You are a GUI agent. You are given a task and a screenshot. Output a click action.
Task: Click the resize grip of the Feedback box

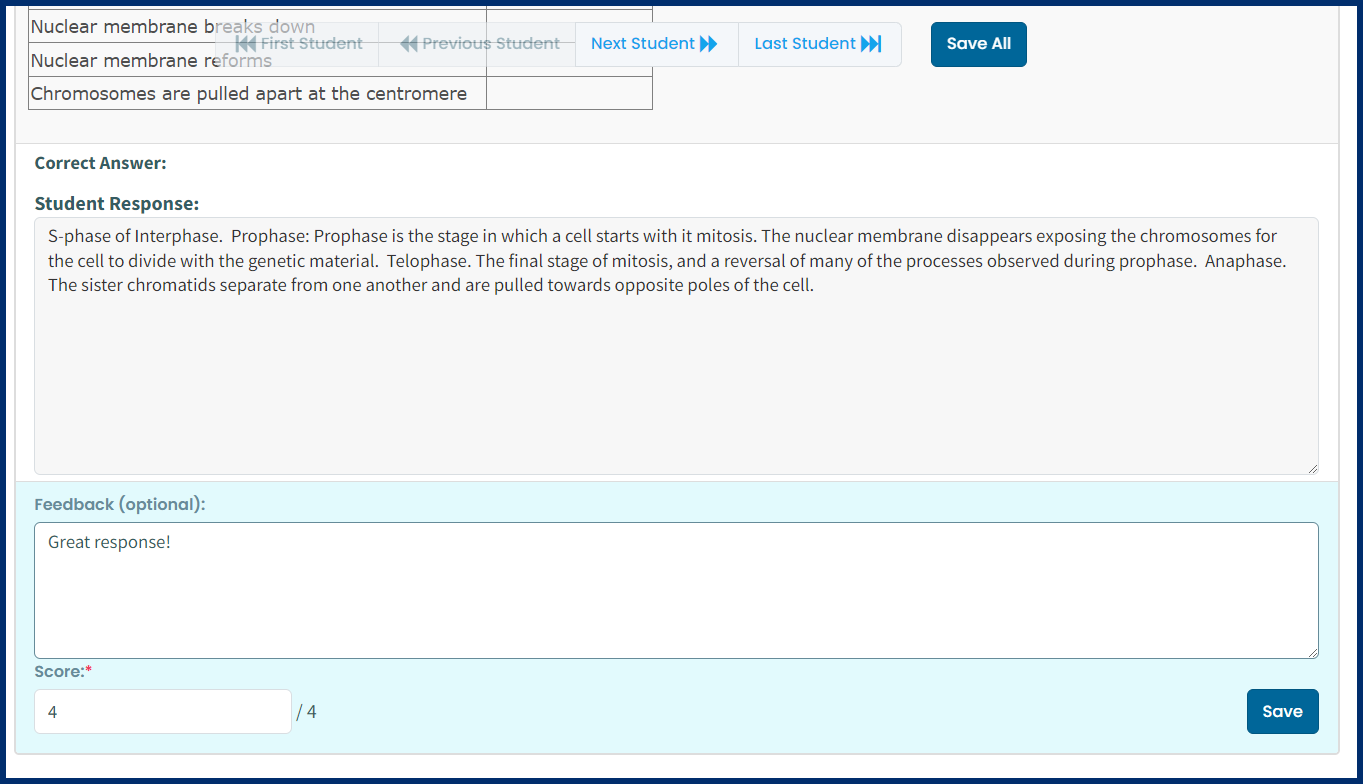tap(1313, 651)
